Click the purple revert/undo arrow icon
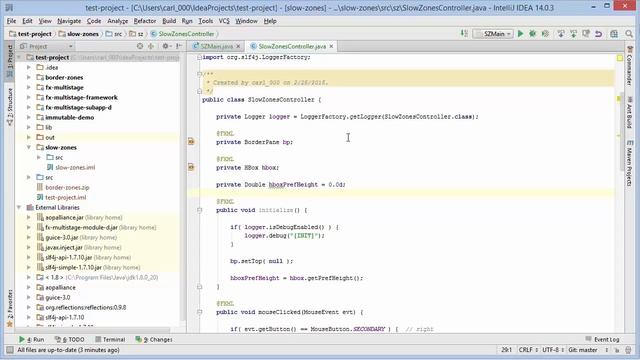 tap(598, 34)
